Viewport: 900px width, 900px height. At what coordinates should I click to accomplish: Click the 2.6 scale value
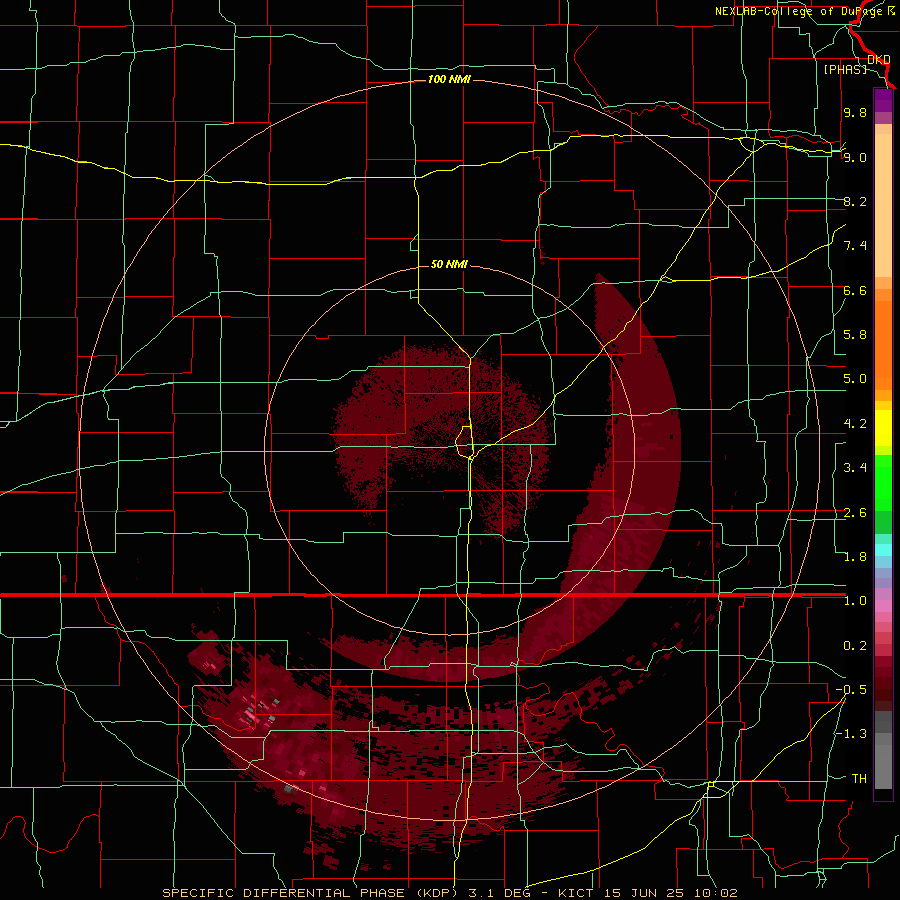(x=855, y=513)
